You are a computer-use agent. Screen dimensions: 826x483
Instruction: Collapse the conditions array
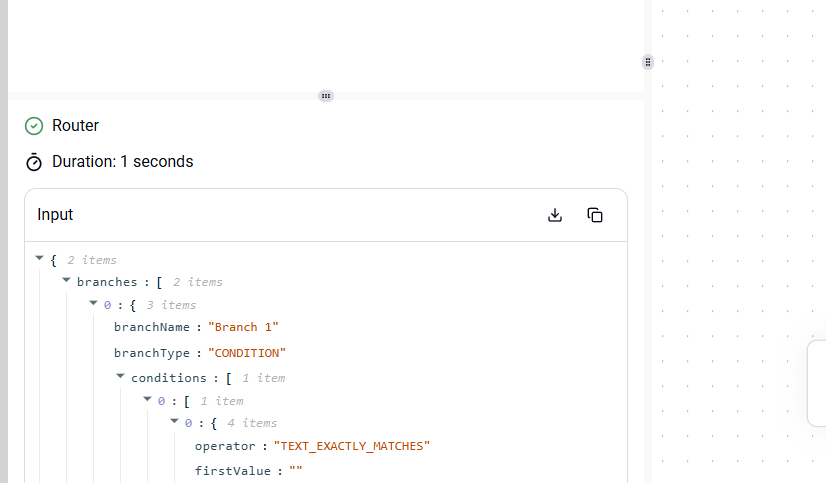click(120, 376)
